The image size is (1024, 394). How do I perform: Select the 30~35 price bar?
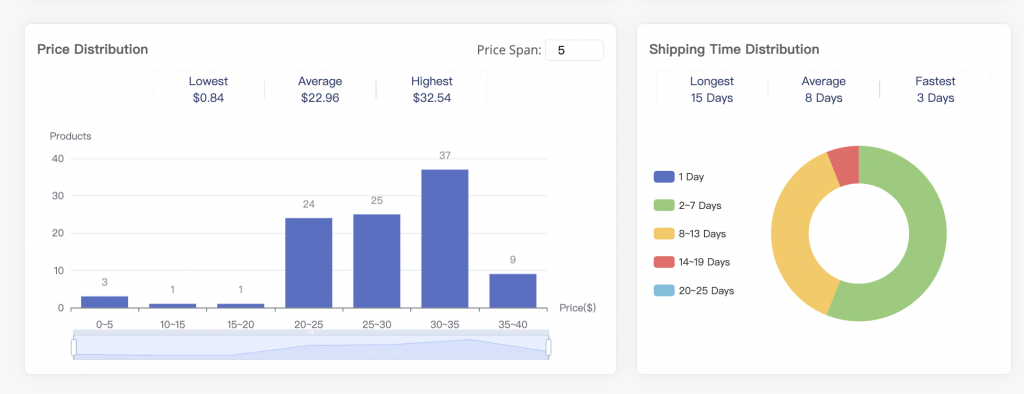(x=445, y=238)
